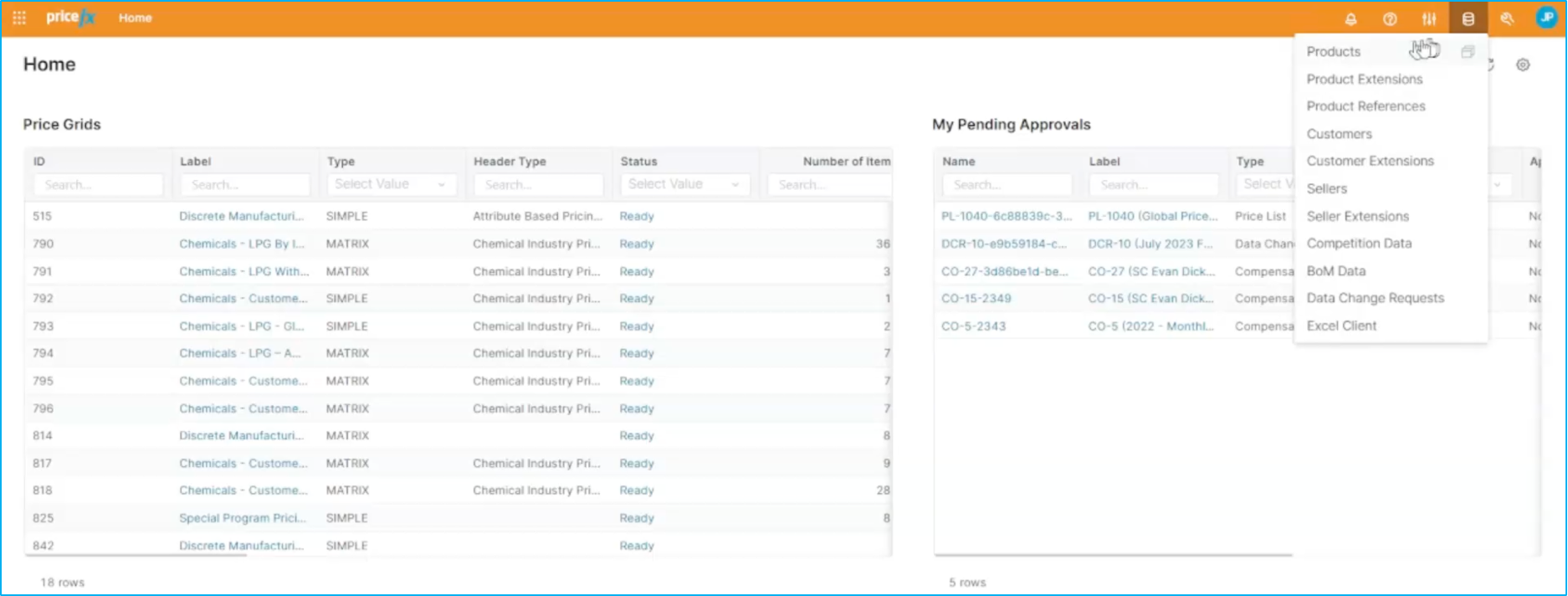Click the 5 rows count text

coord(967,583)
